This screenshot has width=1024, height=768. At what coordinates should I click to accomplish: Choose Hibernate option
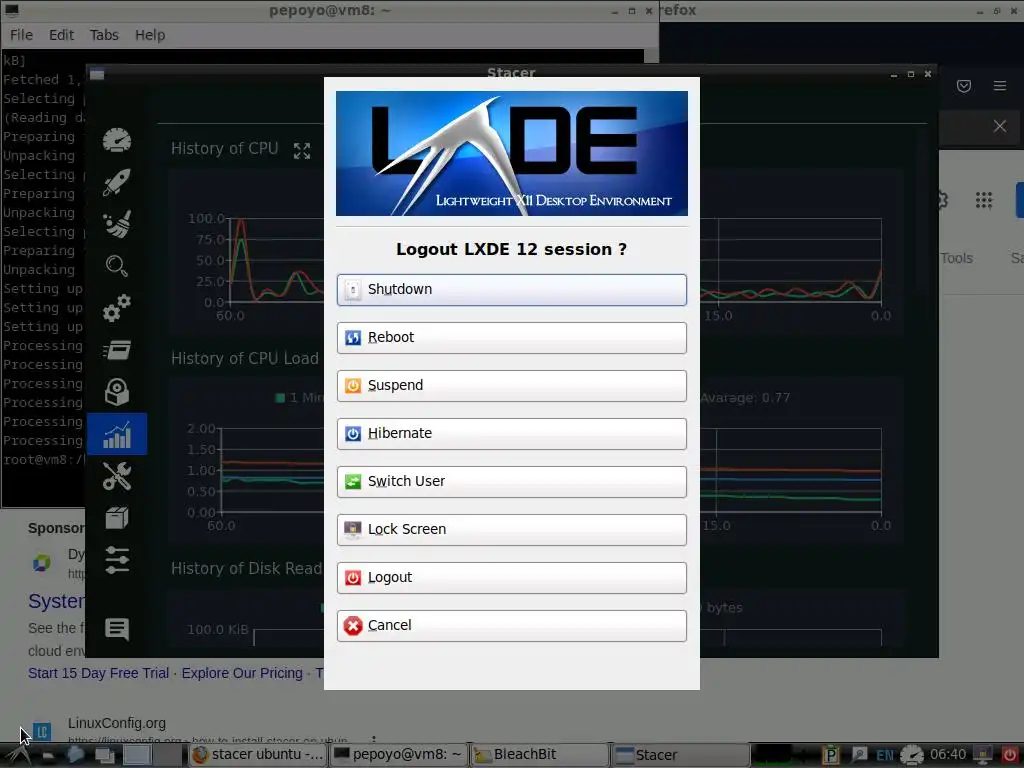pyautogui.click(x=511, y=434)
